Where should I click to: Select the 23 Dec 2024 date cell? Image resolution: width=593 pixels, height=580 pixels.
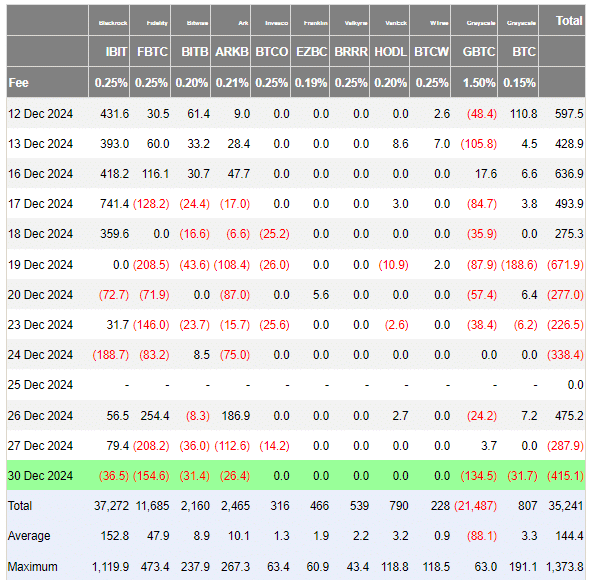[x=40, y=325]
